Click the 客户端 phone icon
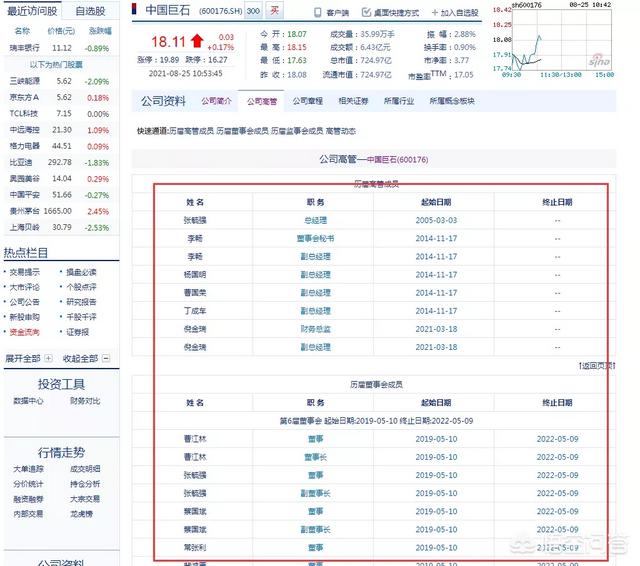The width and height of the screenshot is (640, 566). [x=318, y=13]
